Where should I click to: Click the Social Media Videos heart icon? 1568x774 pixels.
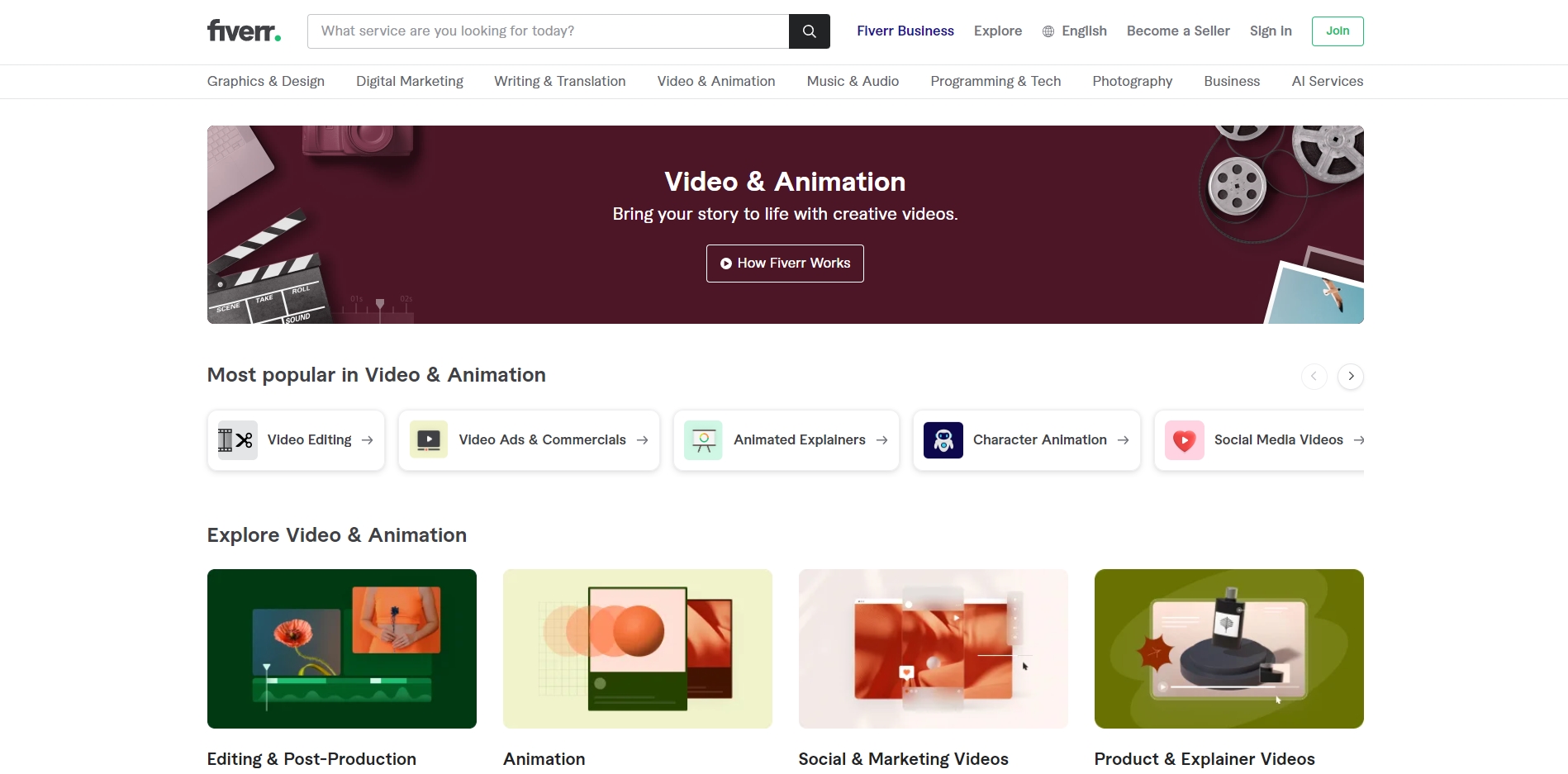(1185, 440)
